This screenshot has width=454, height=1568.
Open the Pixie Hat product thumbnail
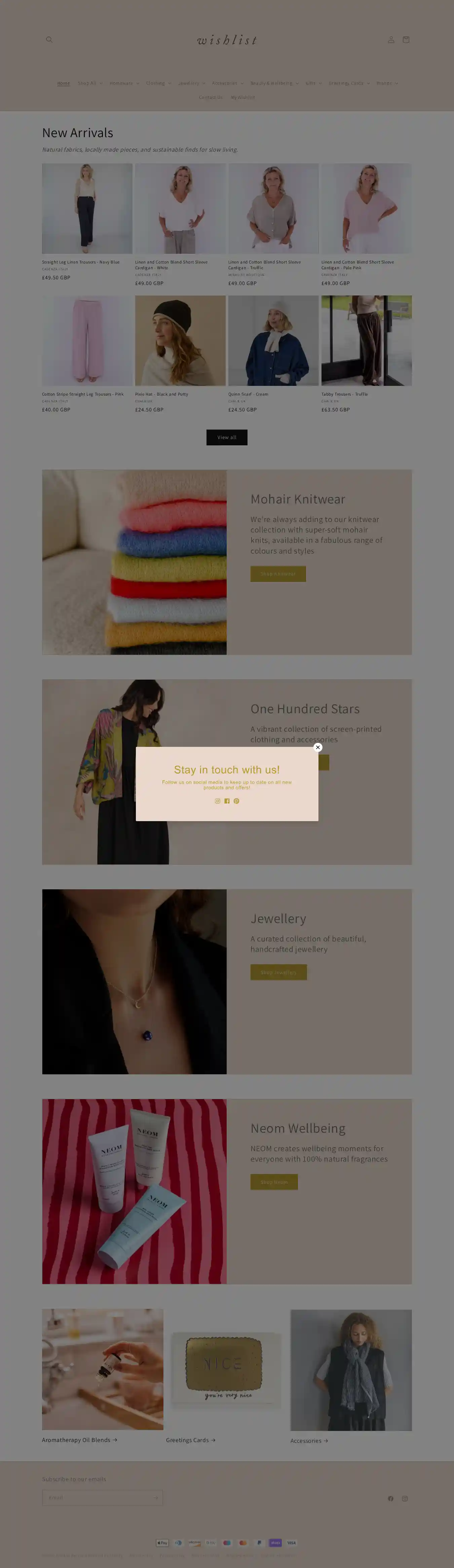point(180,341)
